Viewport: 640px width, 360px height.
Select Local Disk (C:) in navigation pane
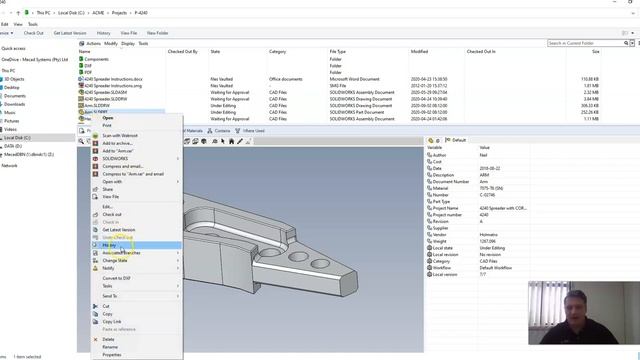[17, 138]
